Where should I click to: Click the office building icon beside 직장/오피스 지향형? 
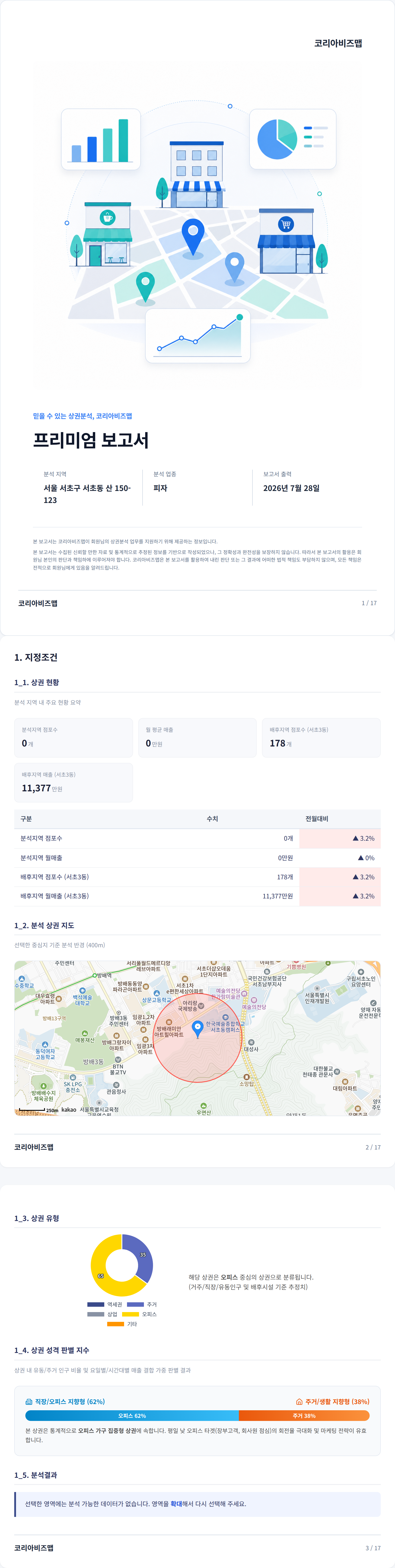[29, 1402]
